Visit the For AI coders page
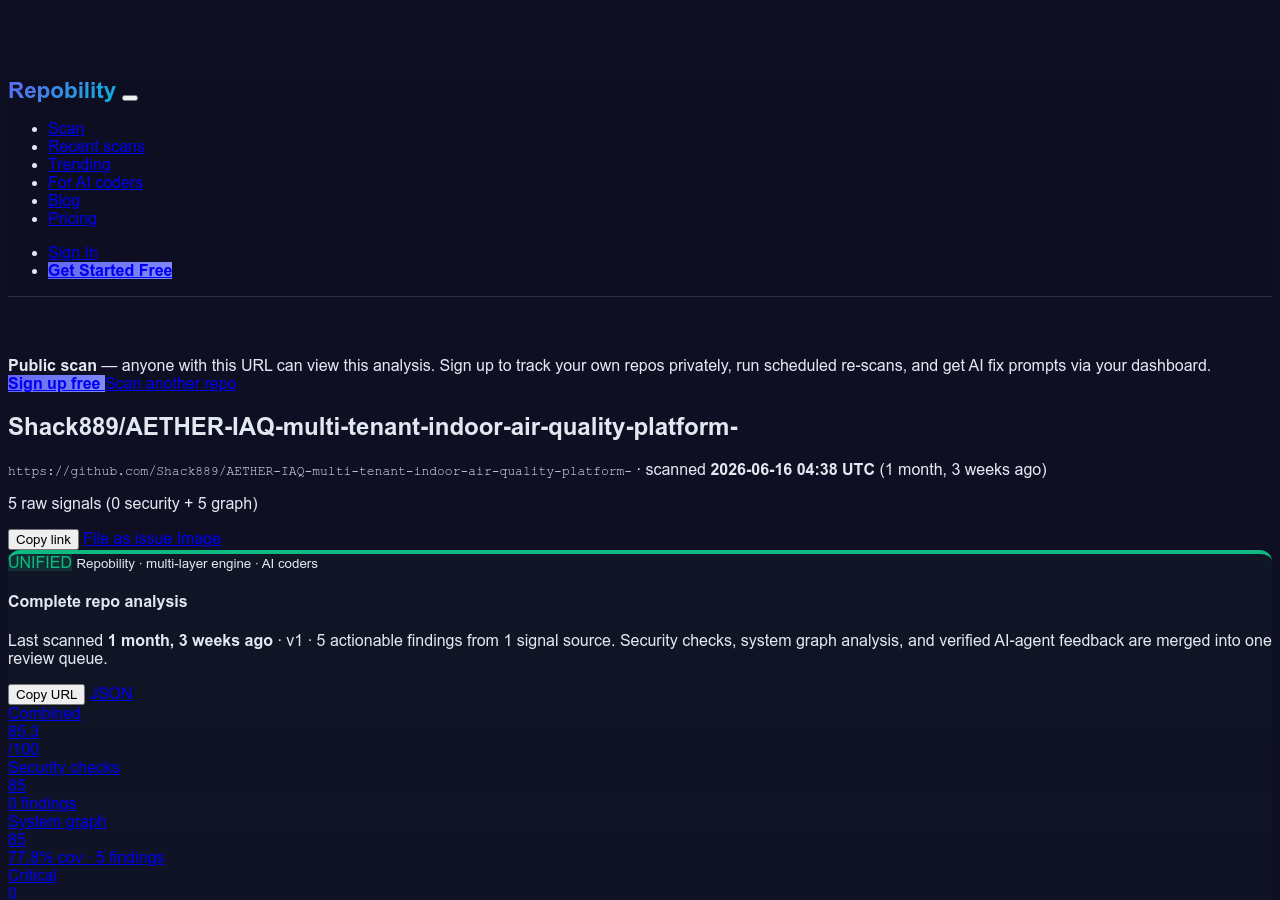 [95, 182]
